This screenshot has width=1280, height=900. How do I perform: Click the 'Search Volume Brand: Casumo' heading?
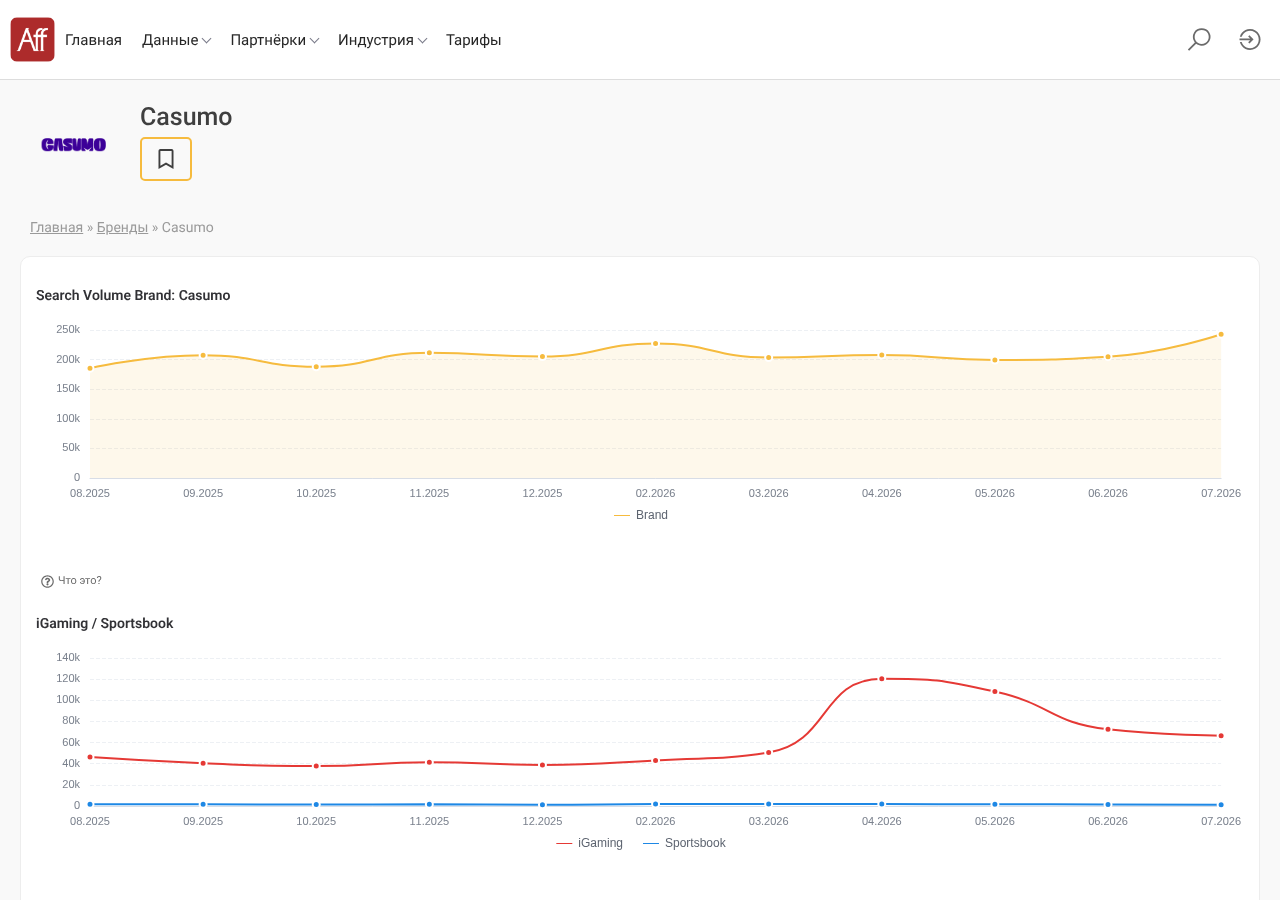(133, 295)
